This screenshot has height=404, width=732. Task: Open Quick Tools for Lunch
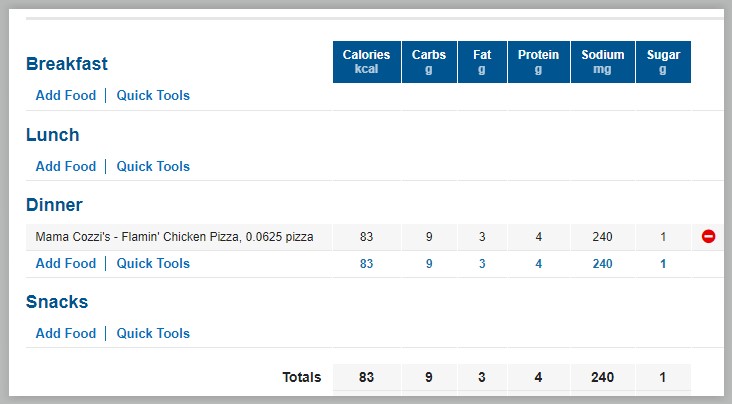(x=153, y=166)
